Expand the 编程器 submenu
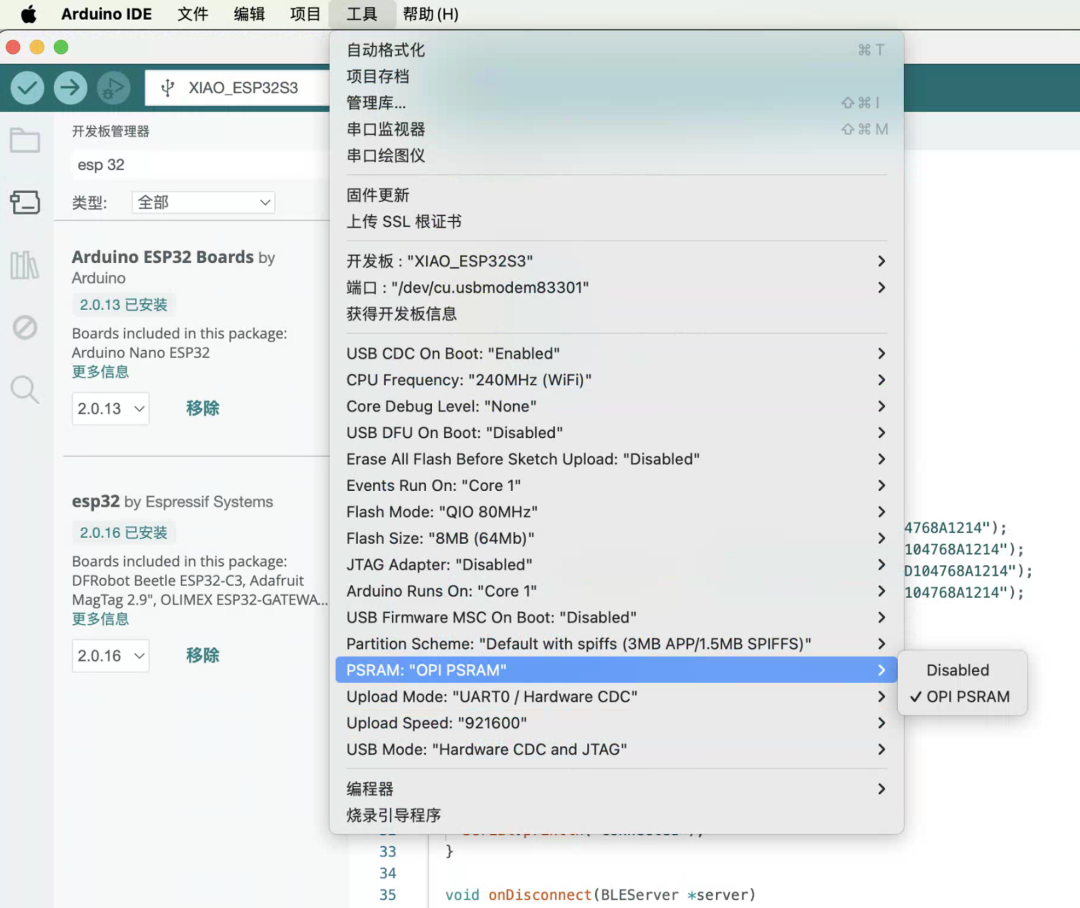This screenshot has height=908, width=1080. (x=616, y=789)
